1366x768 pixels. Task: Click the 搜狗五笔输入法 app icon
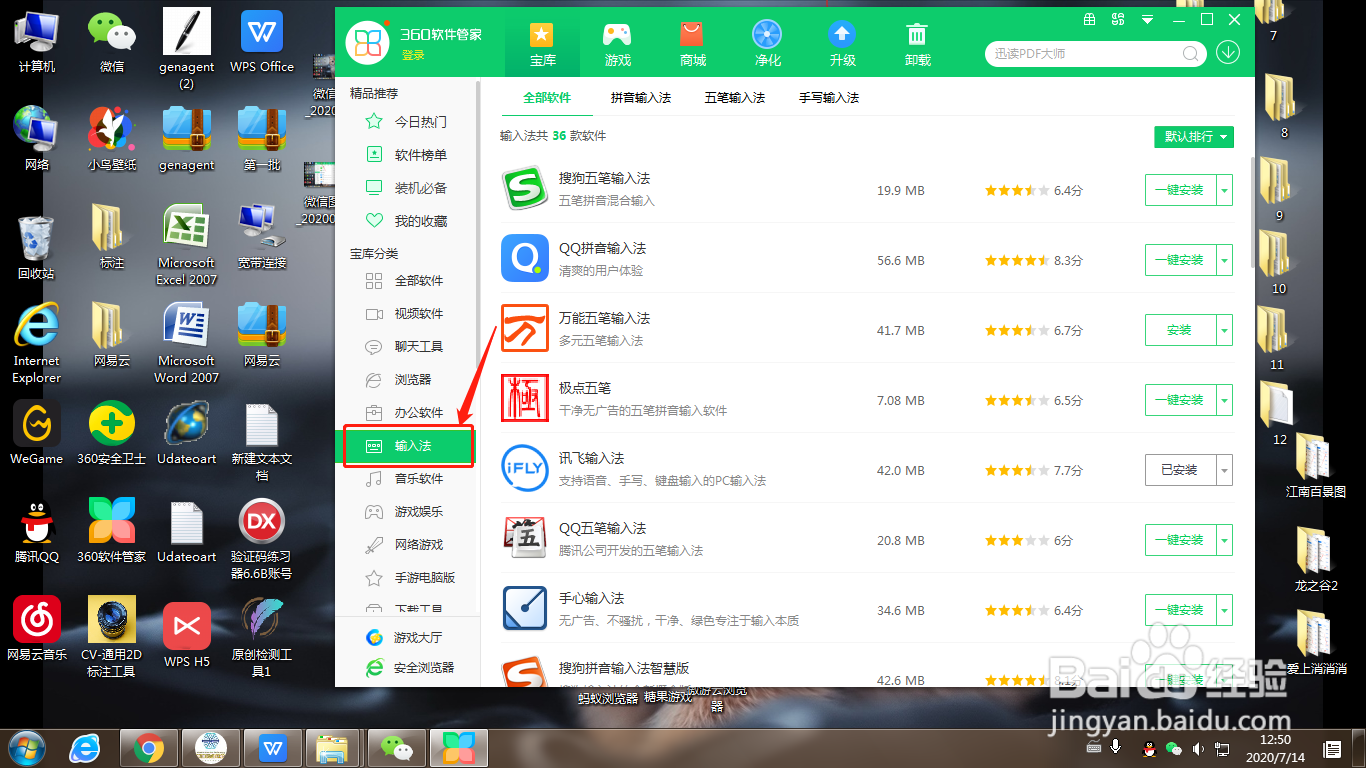pos(525,189)
